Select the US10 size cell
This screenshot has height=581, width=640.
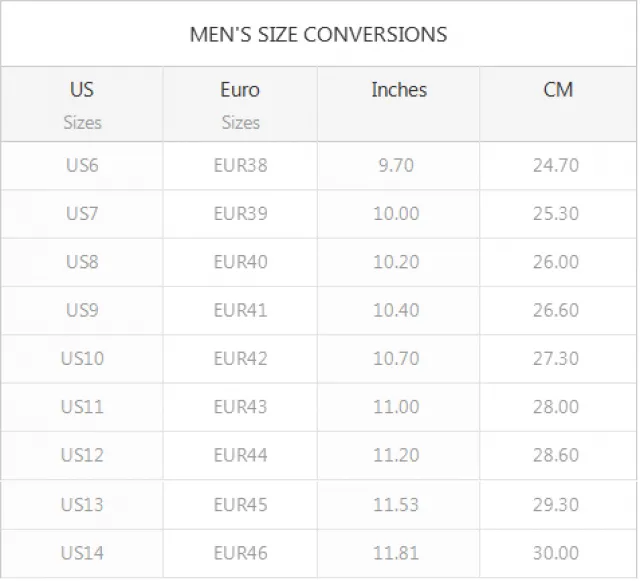[82, 358]
